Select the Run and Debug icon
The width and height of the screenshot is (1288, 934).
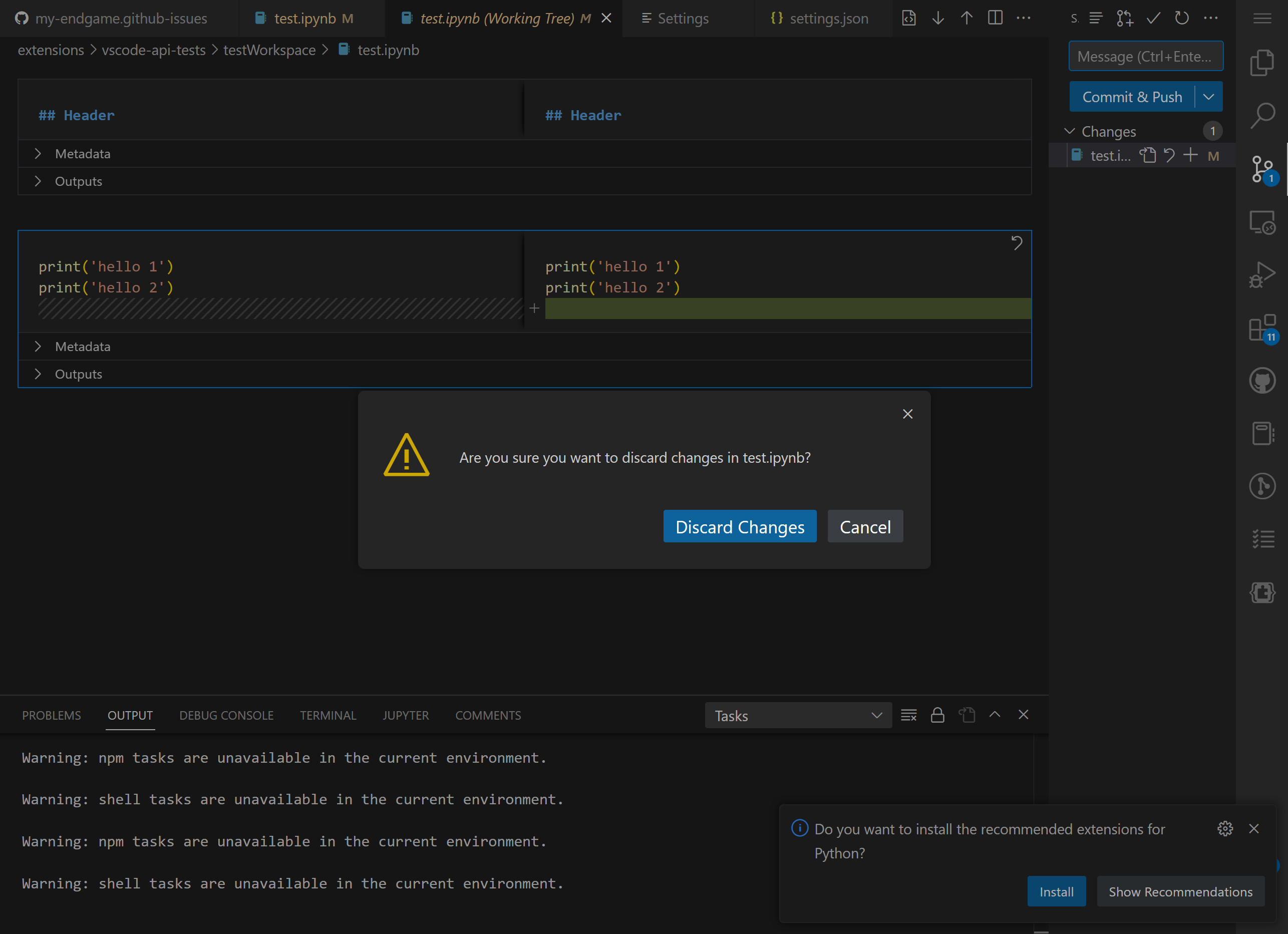point(1262,274)
